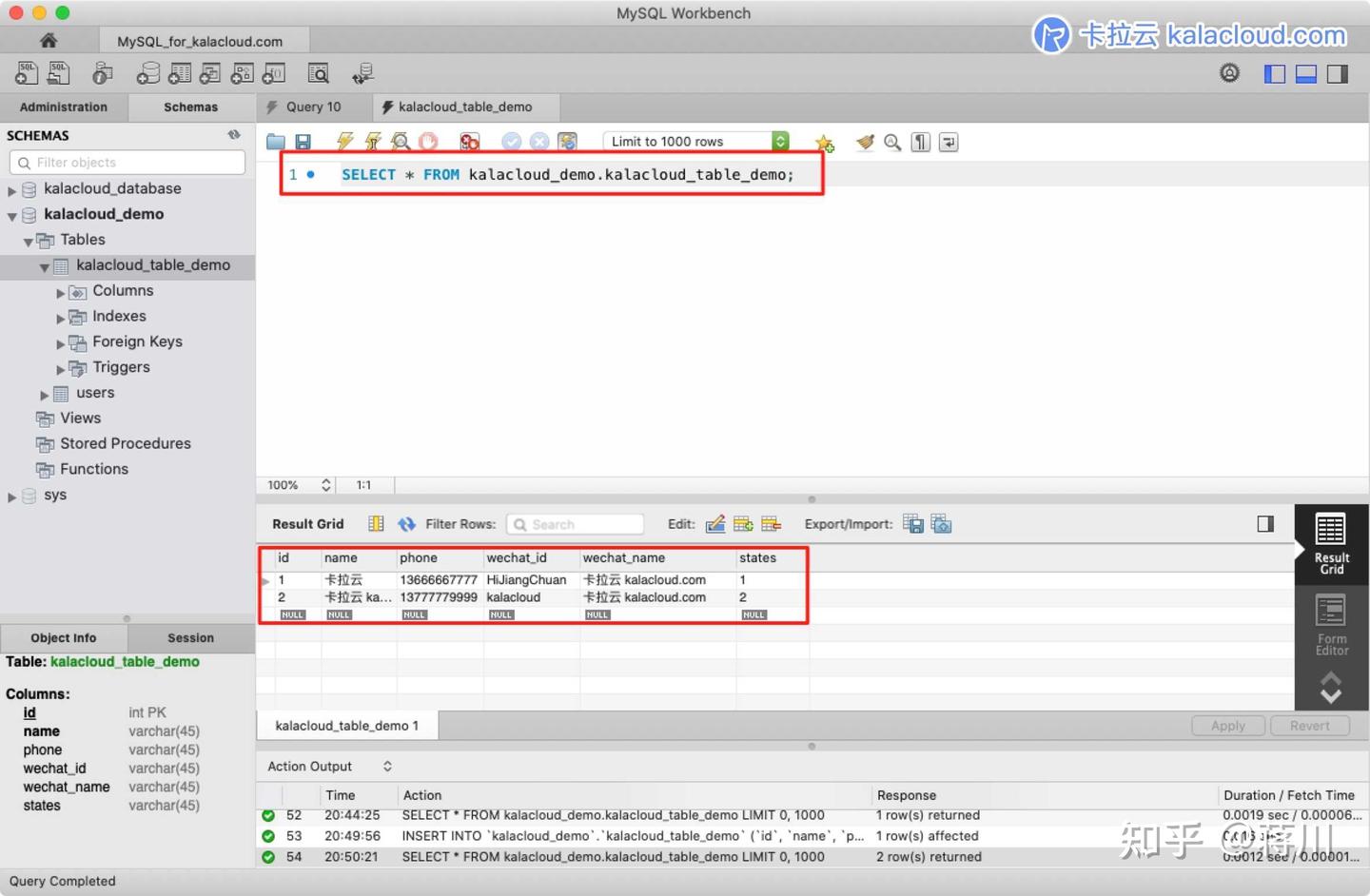Expand the Columns node in the sidebar
Viewport: 1370px width, 896px height.
61,291
